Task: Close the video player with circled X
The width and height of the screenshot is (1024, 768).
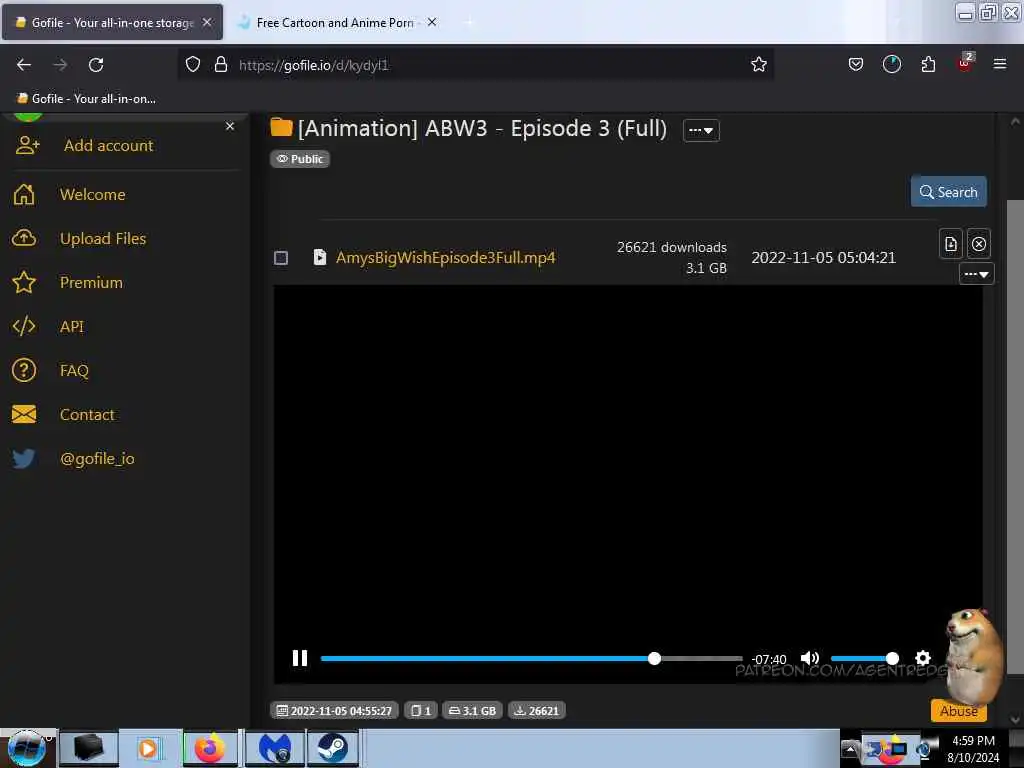Action: [978, 244]
